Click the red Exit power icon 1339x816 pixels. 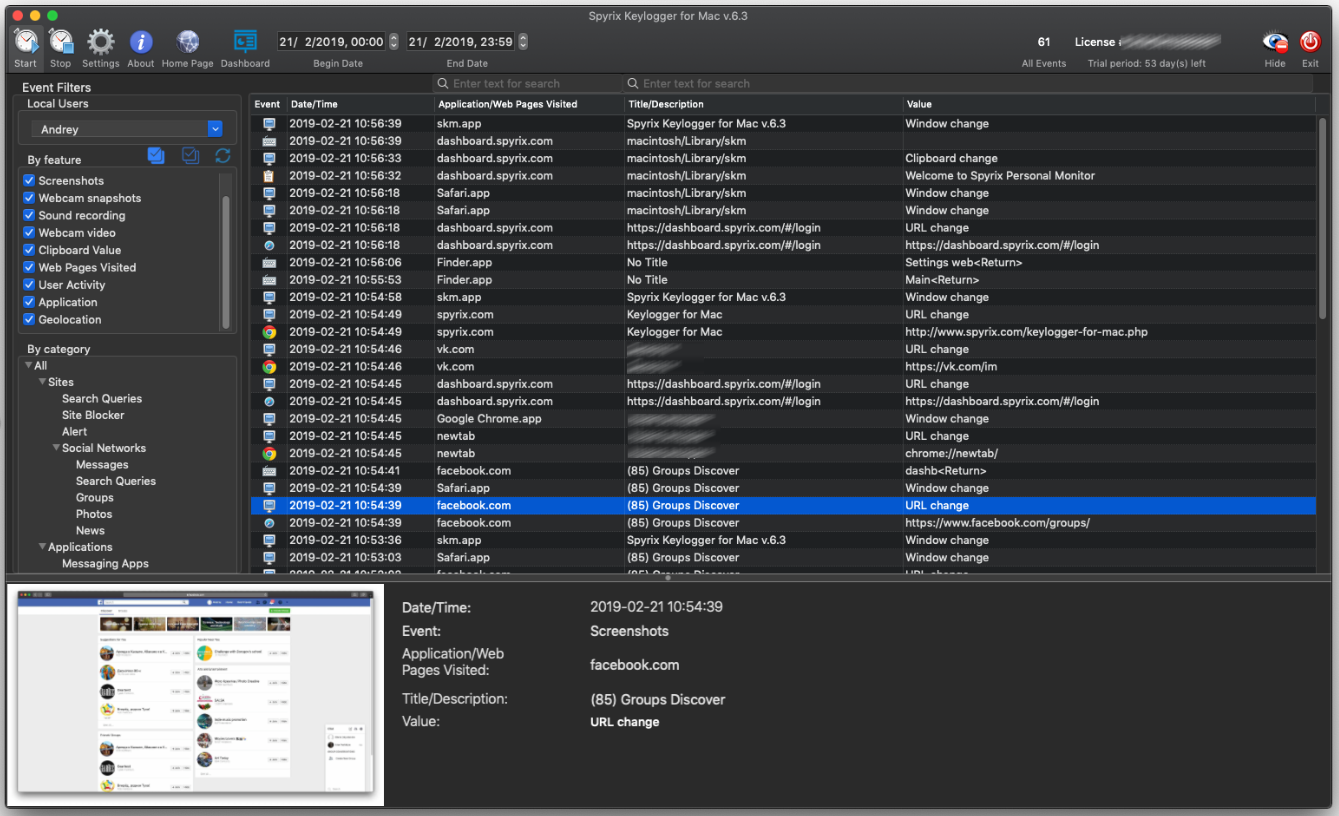[1310, 42]
